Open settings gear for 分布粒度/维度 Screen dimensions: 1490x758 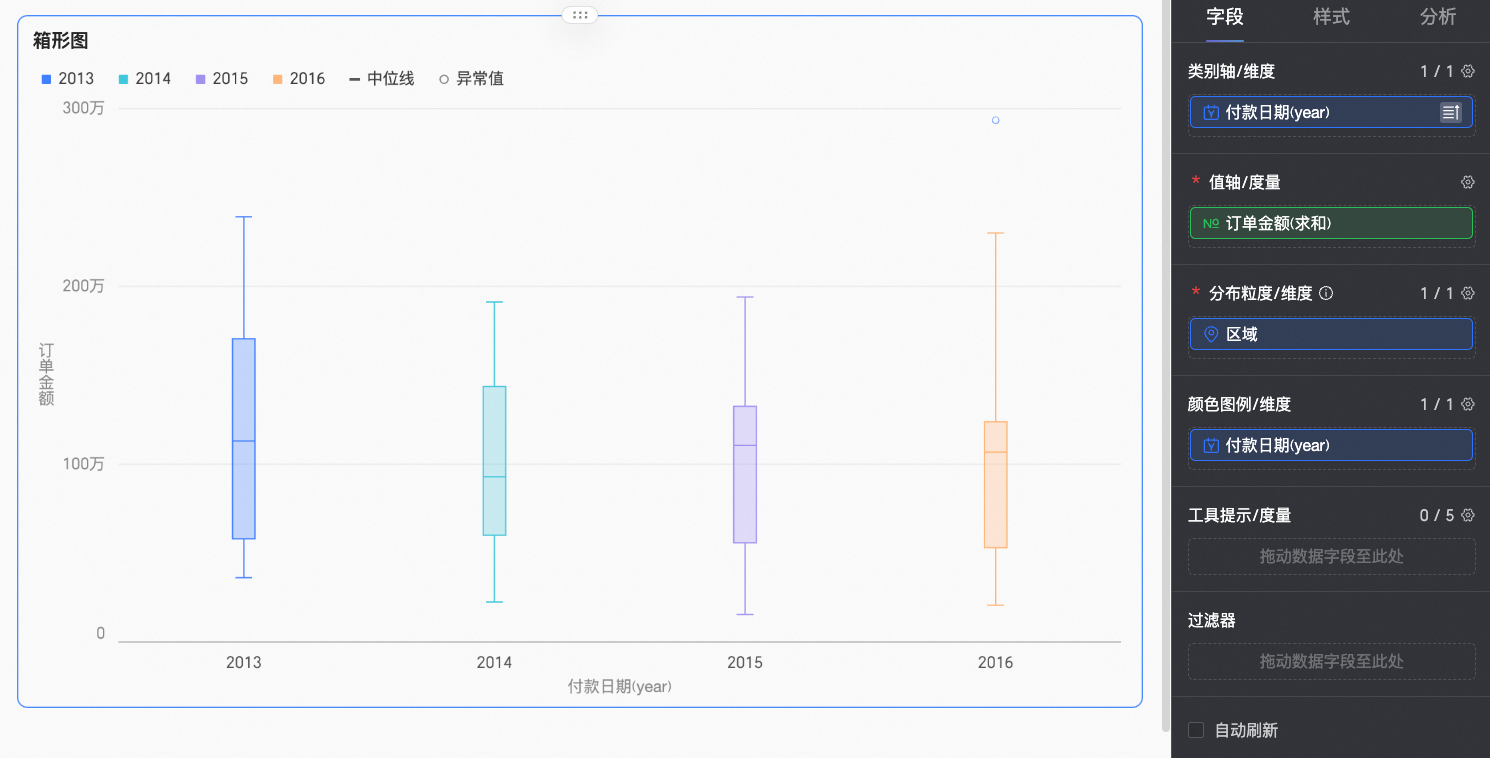pos(1468,293)
